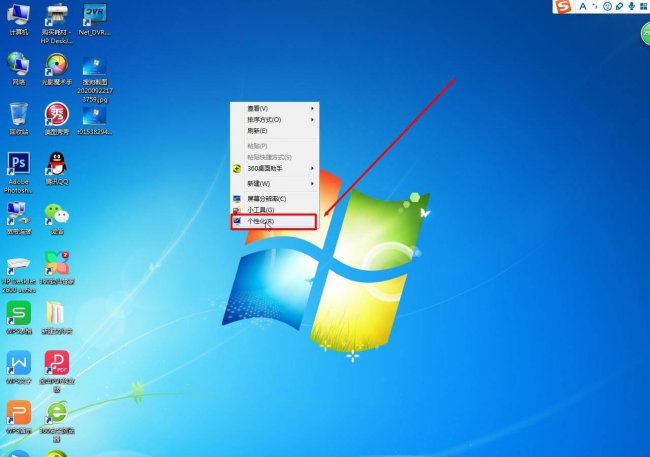Image resolution: width=650 pixels, height=457 pixels.
Task: Select the 美图秀秀 red icon
Action: point(57,119)
